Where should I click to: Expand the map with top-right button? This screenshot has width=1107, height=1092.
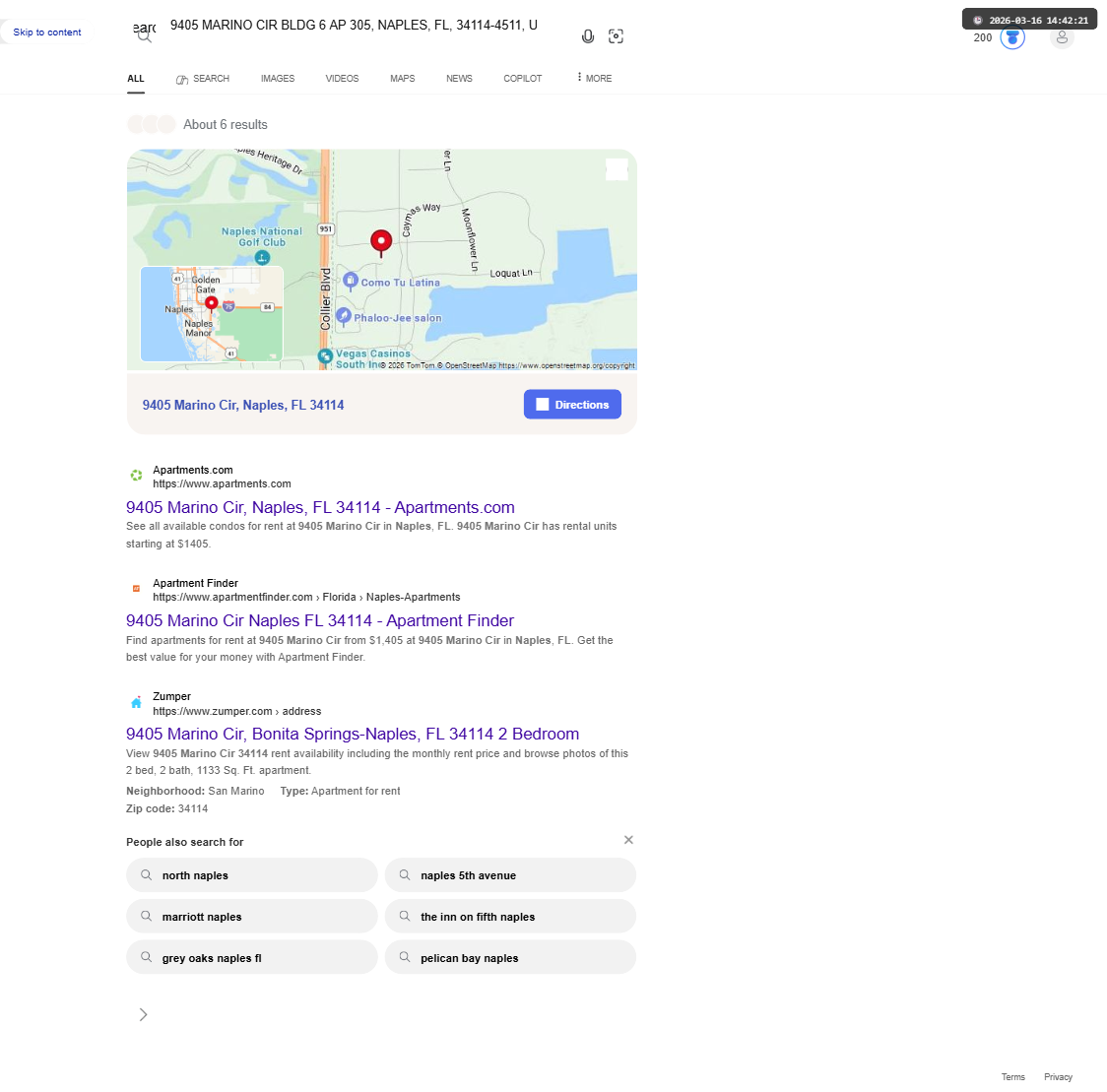(618, 169)
